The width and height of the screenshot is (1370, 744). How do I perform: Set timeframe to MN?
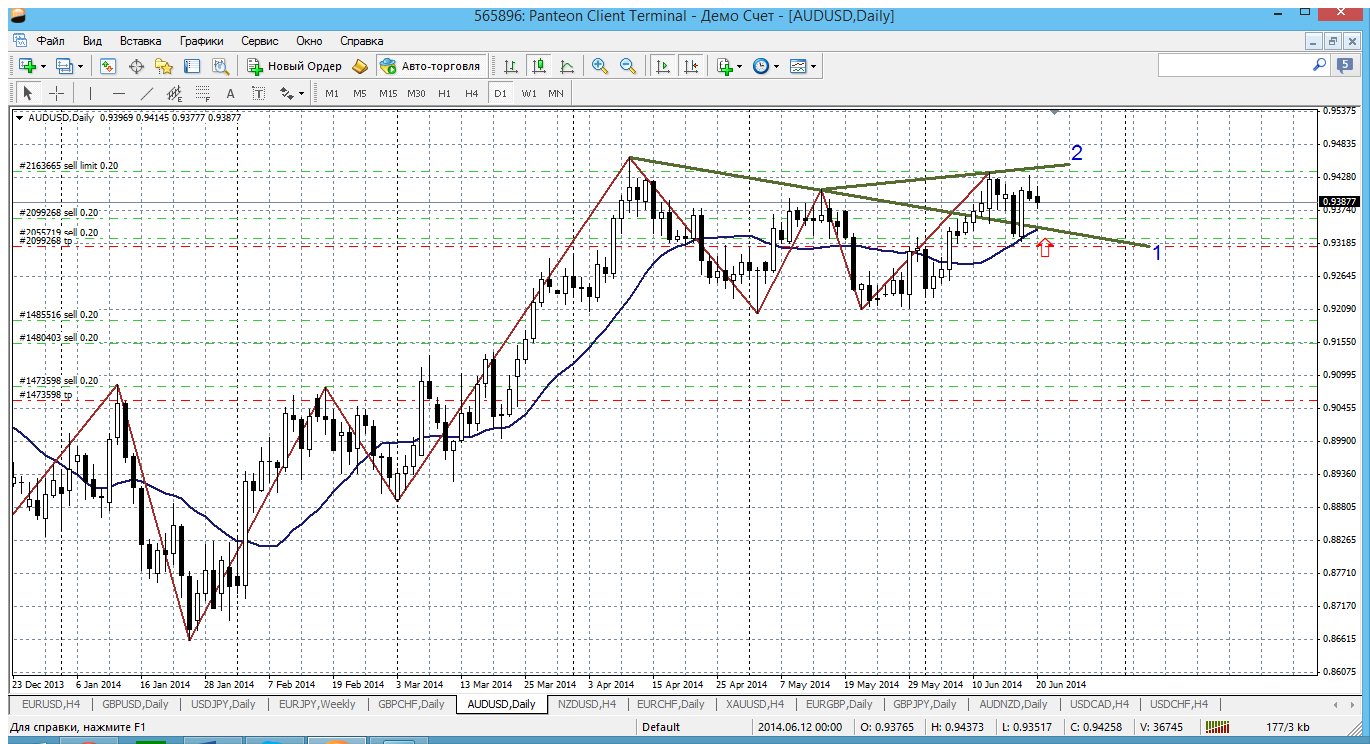click(x=556, y=93)
